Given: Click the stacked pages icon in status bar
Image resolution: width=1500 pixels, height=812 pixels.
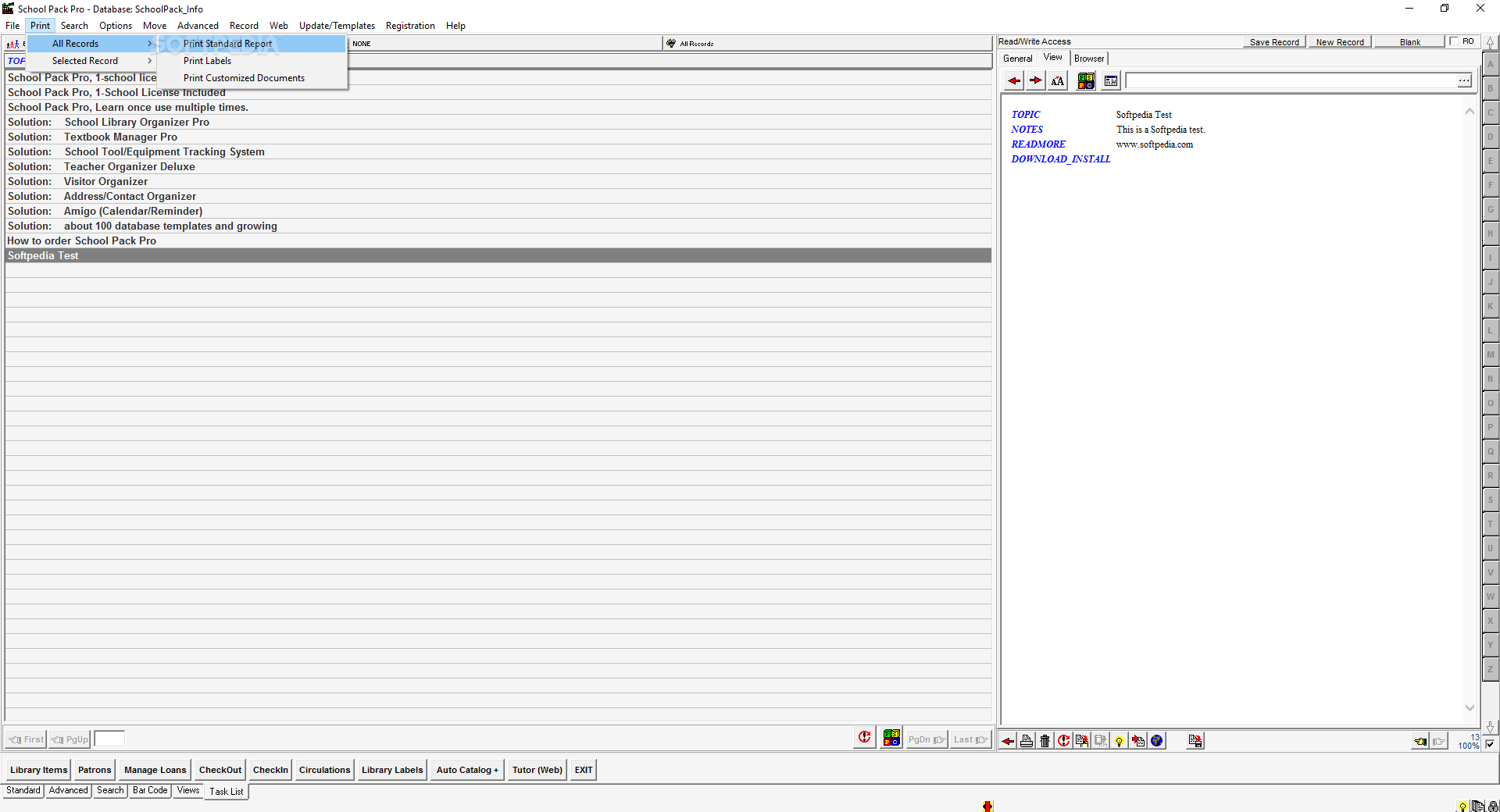Looking at the screenshot, I should (1477, 807).
